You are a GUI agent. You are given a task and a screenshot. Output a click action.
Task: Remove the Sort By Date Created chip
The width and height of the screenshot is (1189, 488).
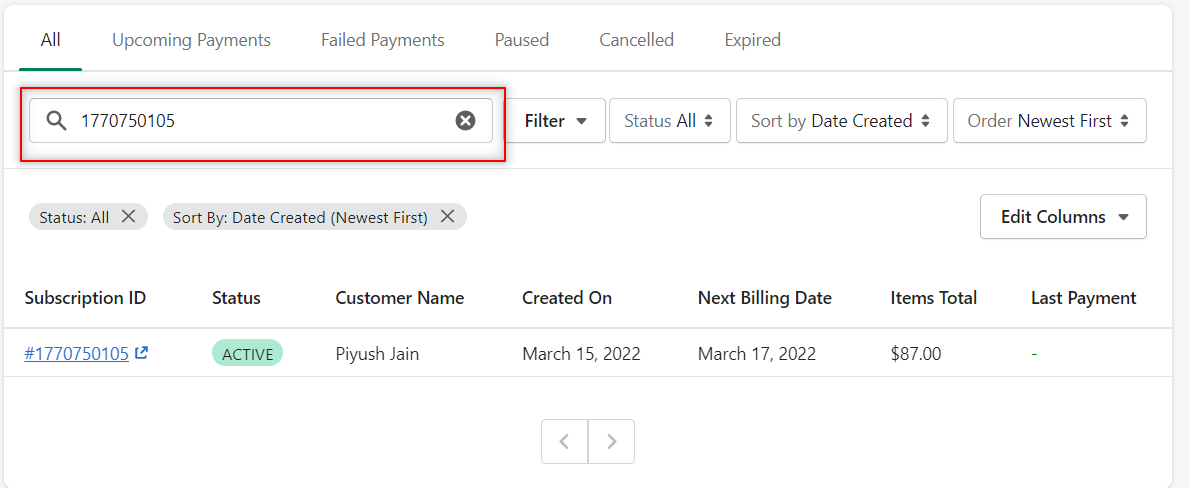447,217
